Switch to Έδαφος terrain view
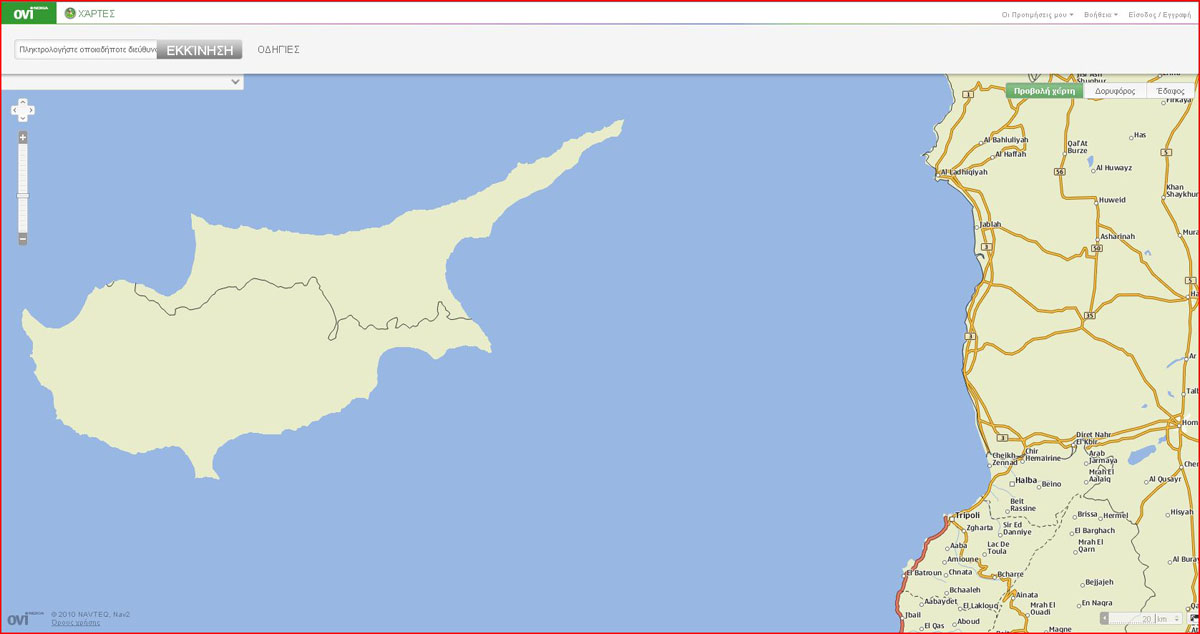The width and height of the screenshot is (1200, 634). click(1170, 91)
